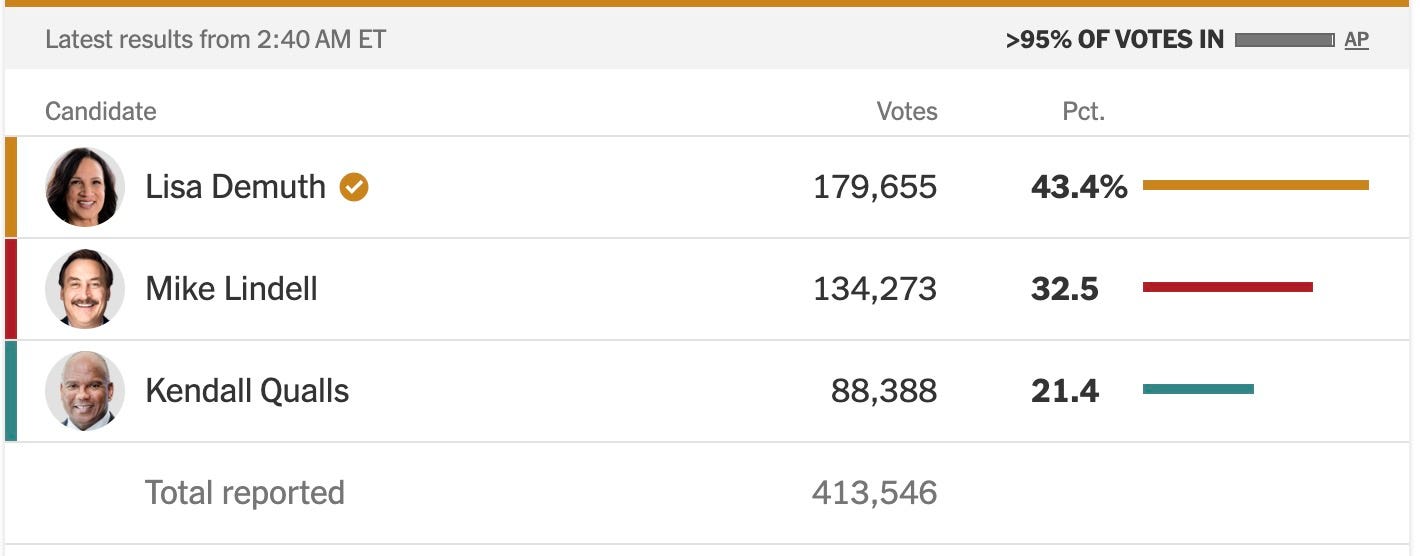
Task: Click the latest results 2:40 AM timestamp
Action: tap(216, 40)
